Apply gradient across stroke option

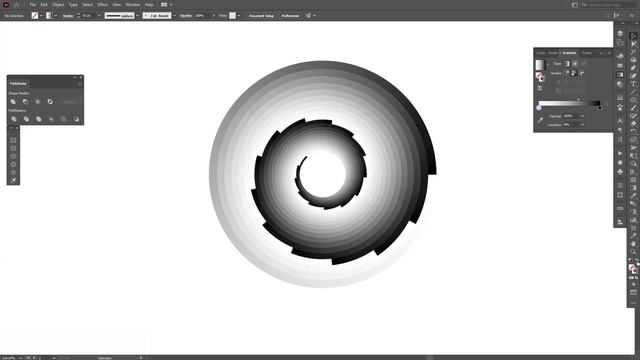coord(582,73)
